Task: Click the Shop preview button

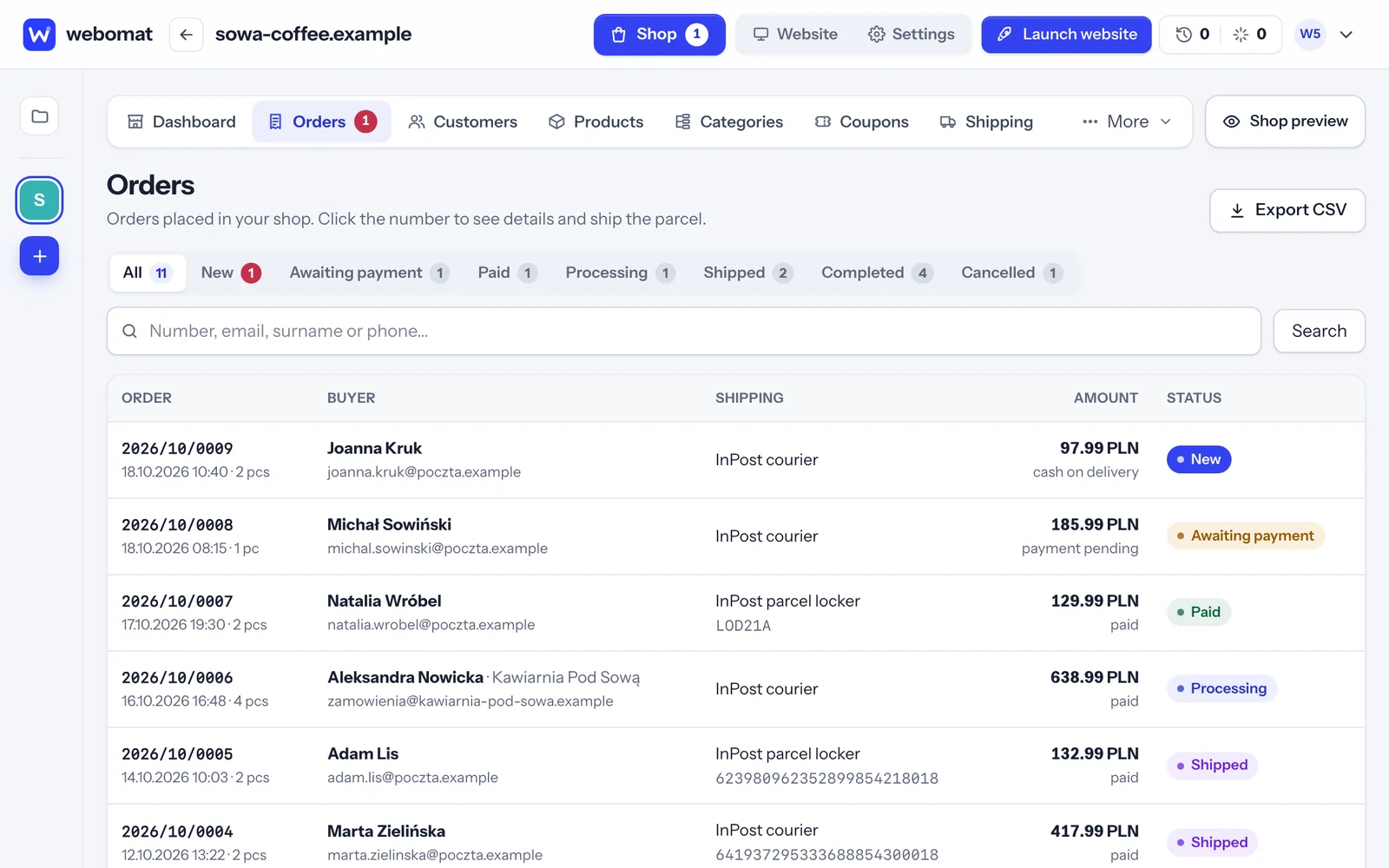Action: [1285, 122]
